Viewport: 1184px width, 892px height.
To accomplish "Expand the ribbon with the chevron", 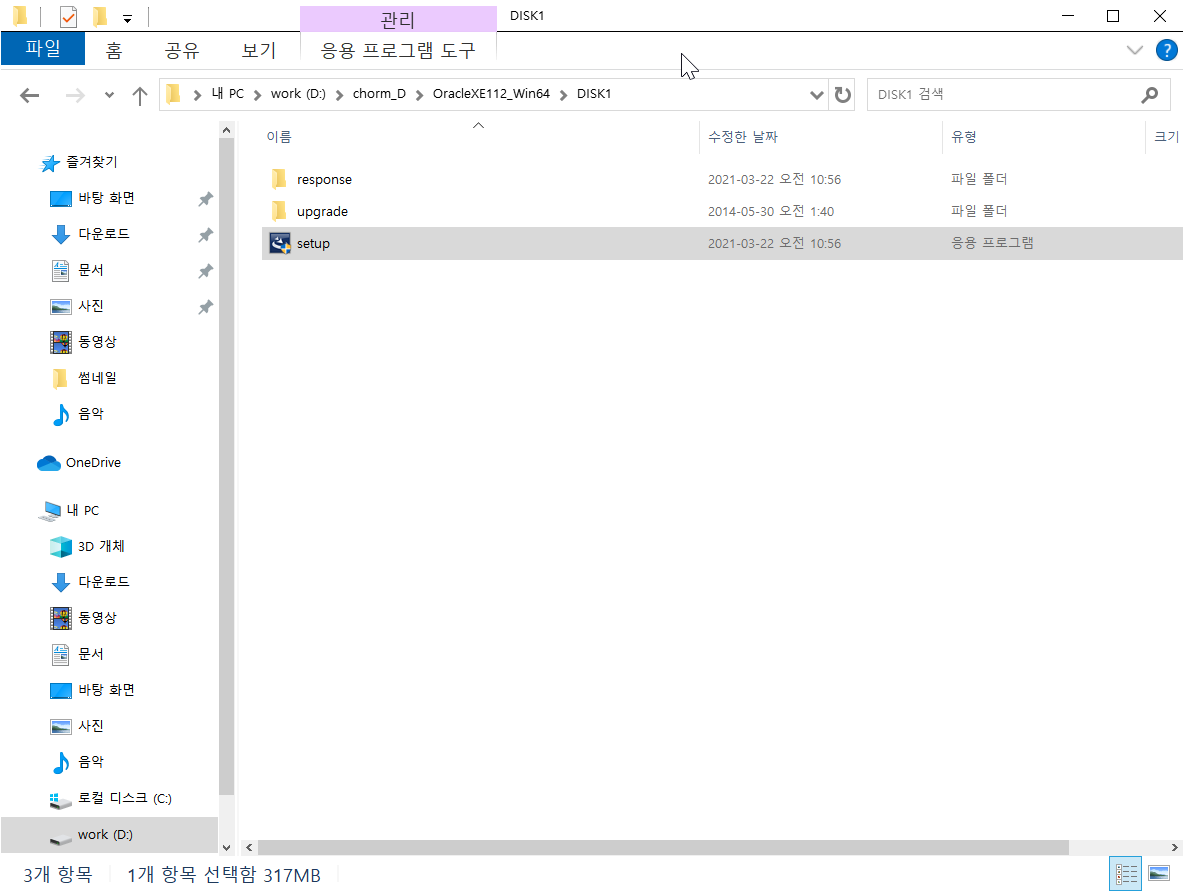I will coord(1134,51).
